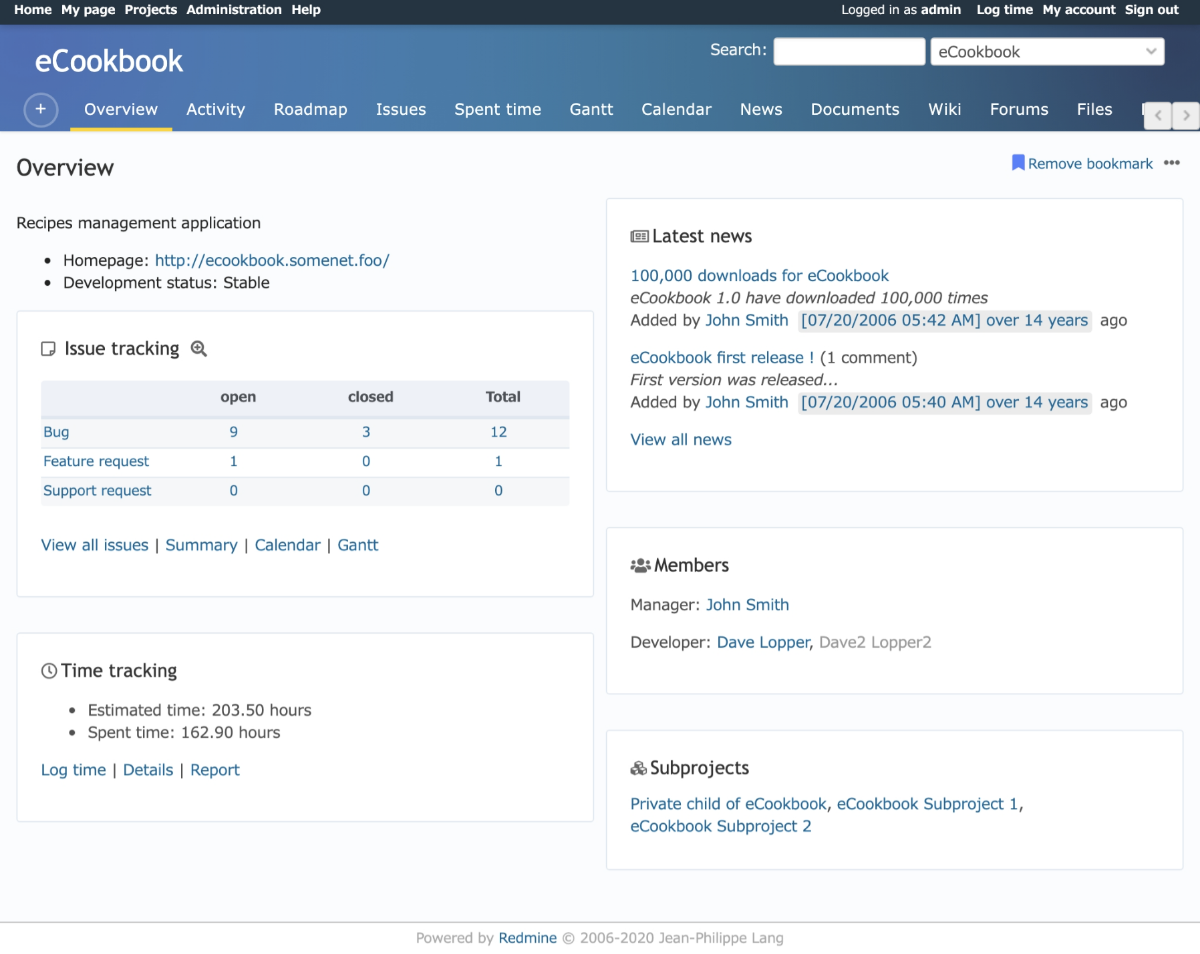Screen dimensions: 1200x954
Task: Open time tracking Details link
Action: tap(148, 770)
